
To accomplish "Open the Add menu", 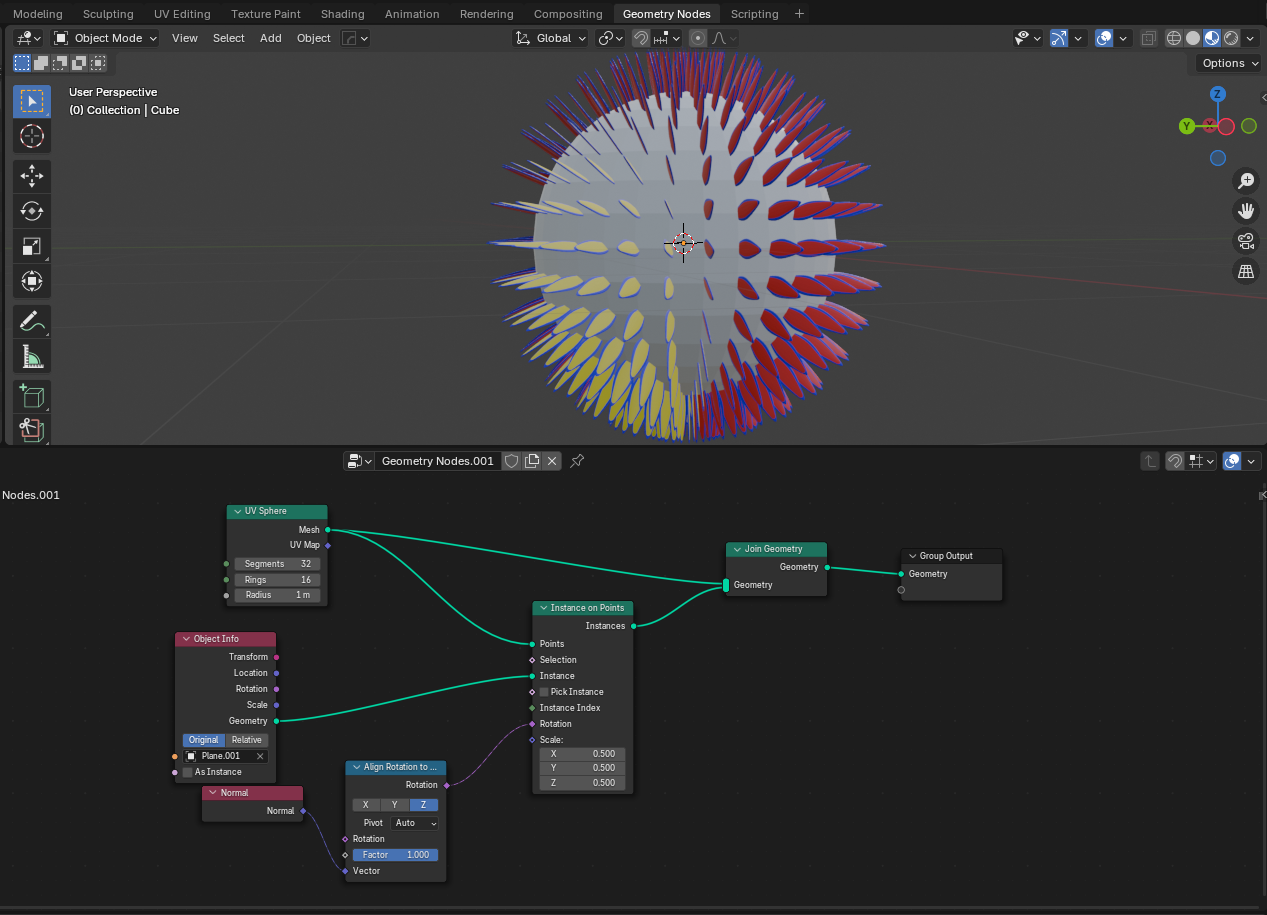I will pos(271,38).
